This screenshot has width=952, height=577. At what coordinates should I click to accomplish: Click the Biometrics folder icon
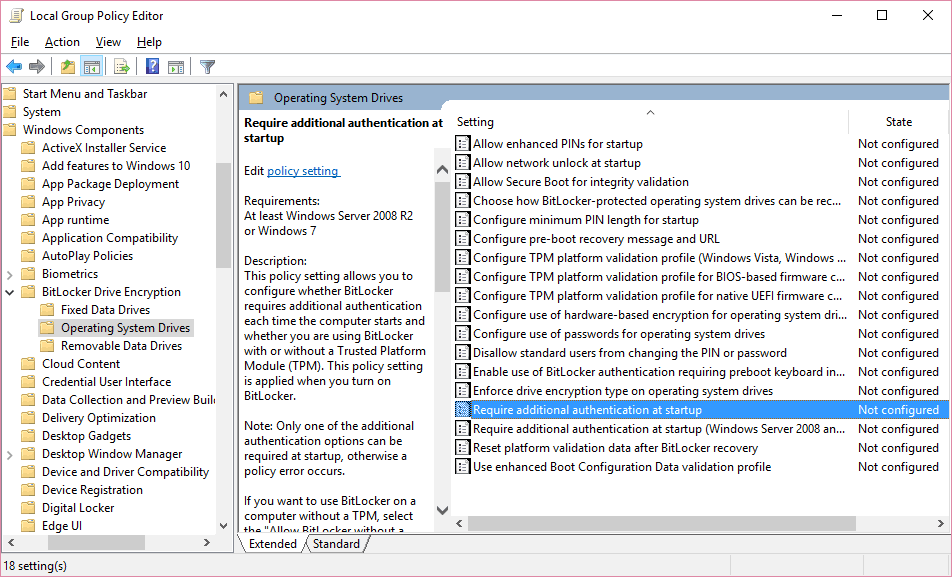tap(28, 274)
